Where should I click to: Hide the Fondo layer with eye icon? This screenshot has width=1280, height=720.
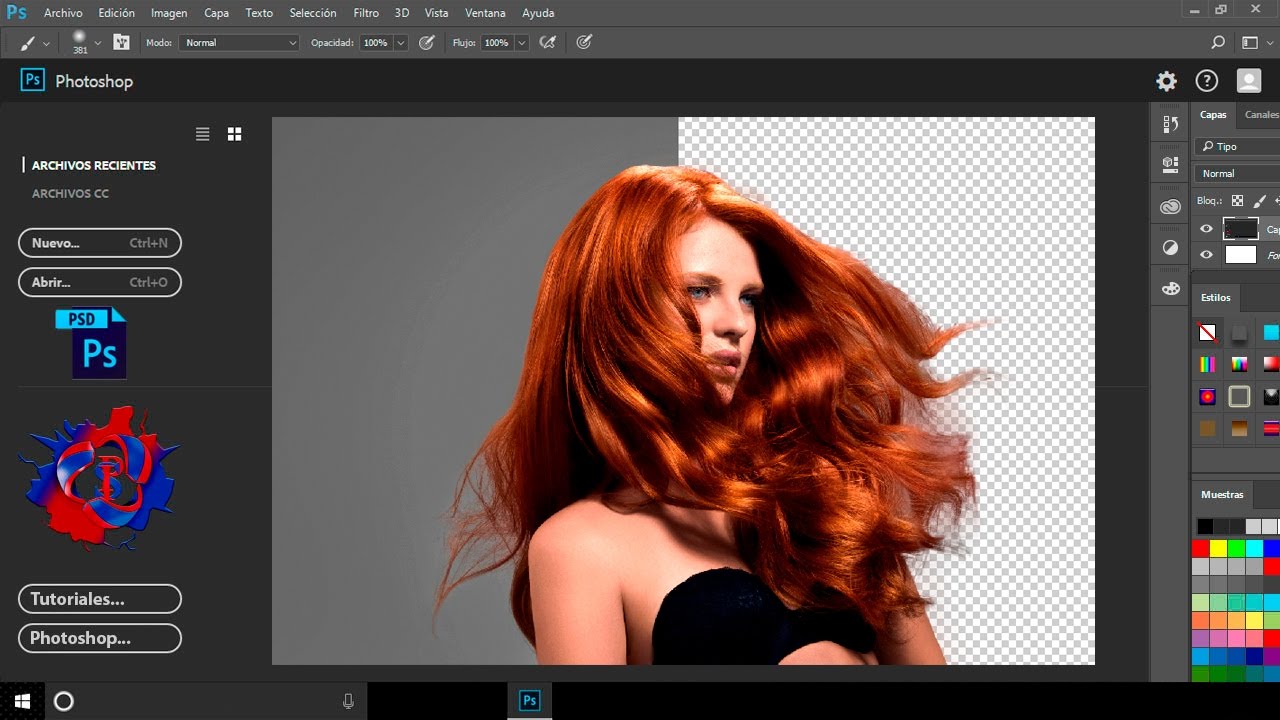1207,255
